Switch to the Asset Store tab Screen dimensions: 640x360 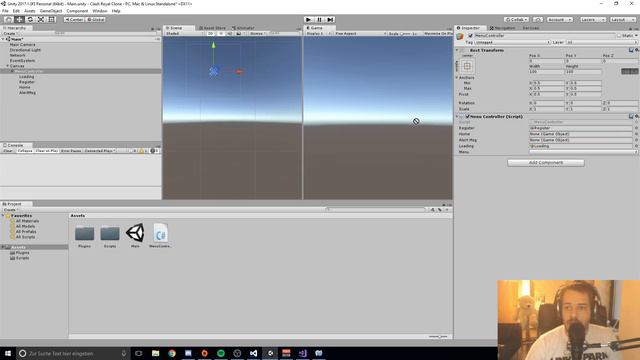[x=212, y=28]
